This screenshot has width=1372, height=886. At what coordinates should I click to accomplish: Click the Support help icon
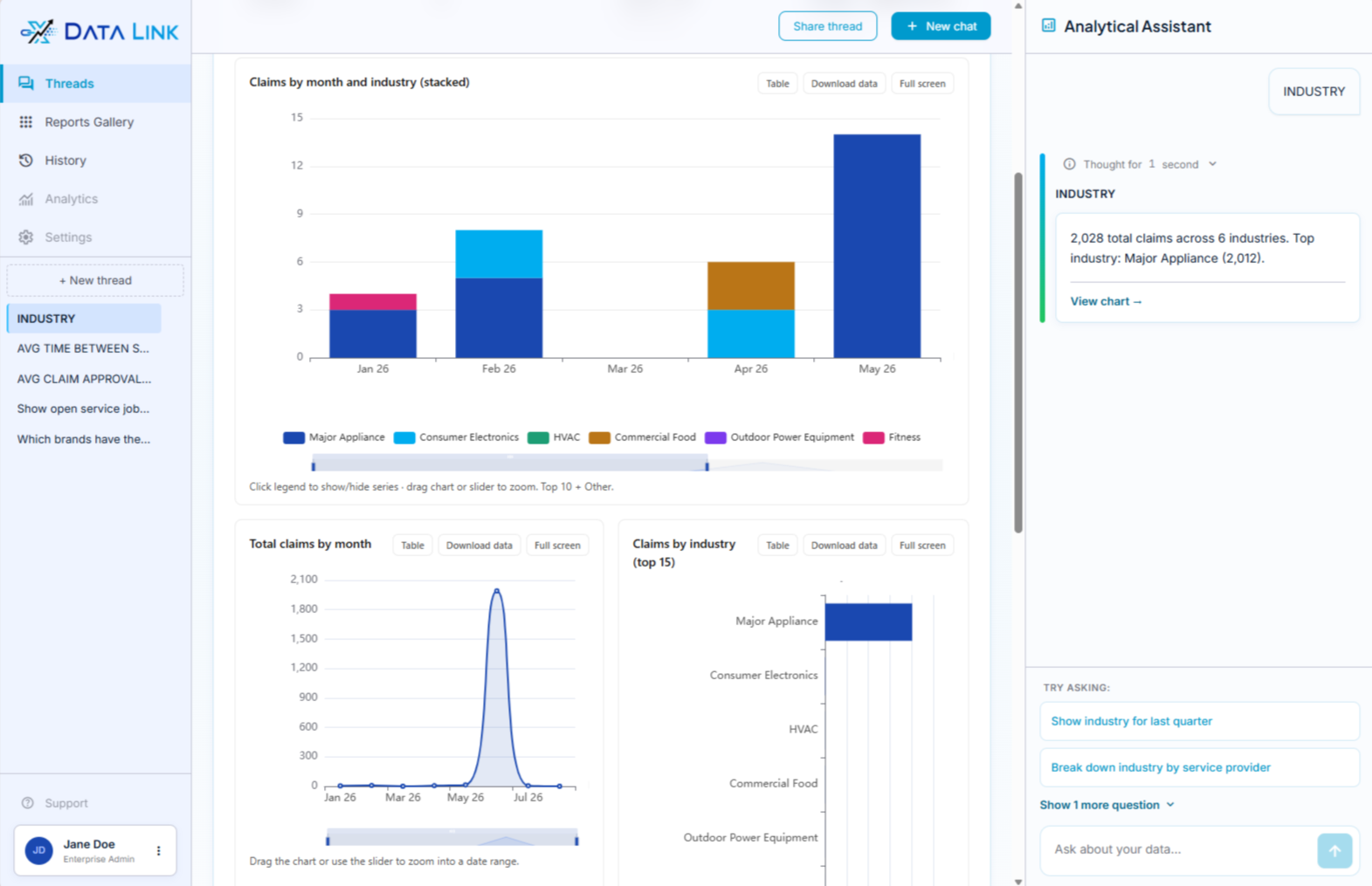tap(28, 803)
